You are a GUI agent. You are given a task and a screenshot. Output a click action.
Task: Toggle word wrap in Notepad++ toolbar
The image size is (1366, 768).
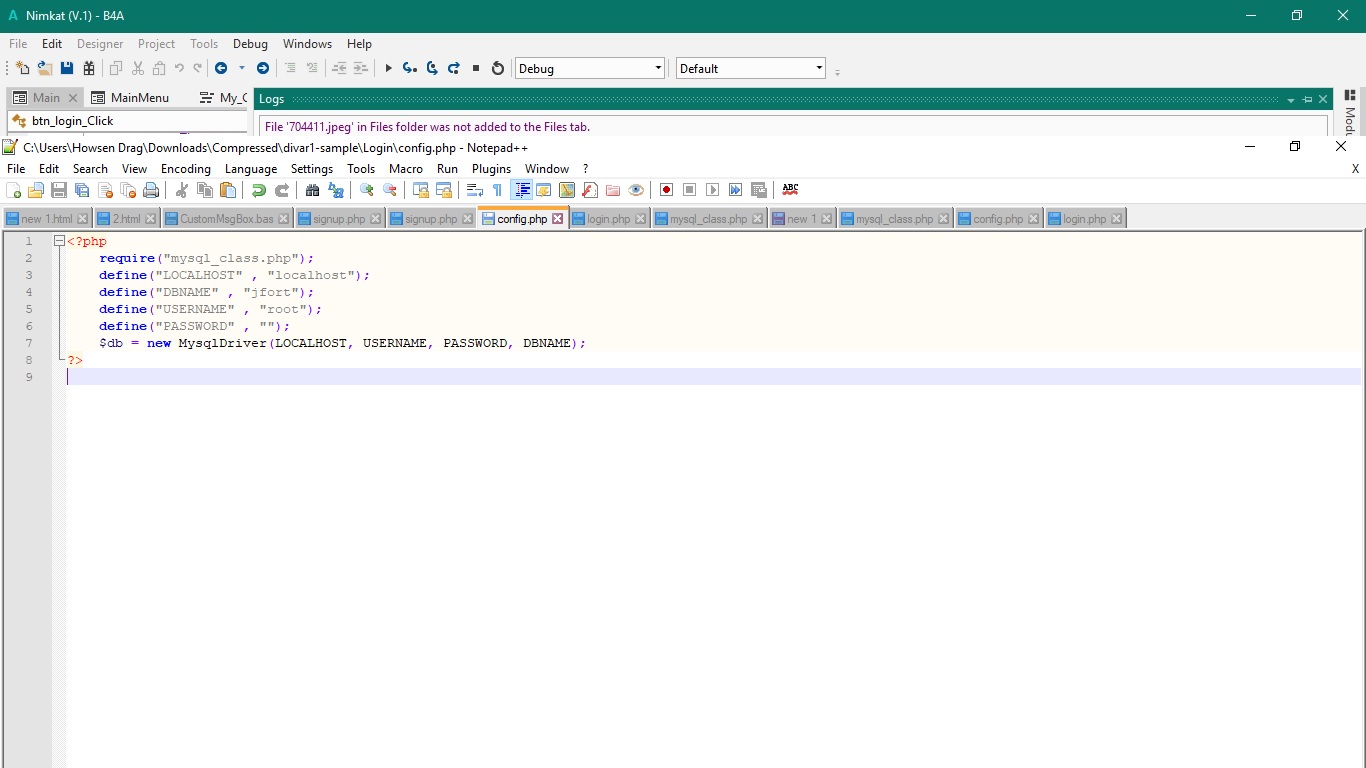pyautogui.click(x=474, y=190)
